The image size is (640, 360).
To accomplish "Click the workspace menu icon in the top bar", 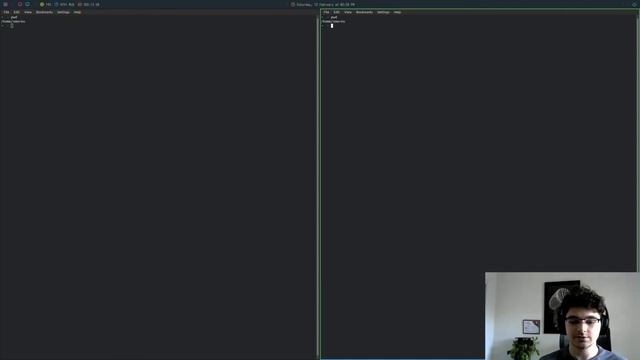I will (x=6, y=4).
